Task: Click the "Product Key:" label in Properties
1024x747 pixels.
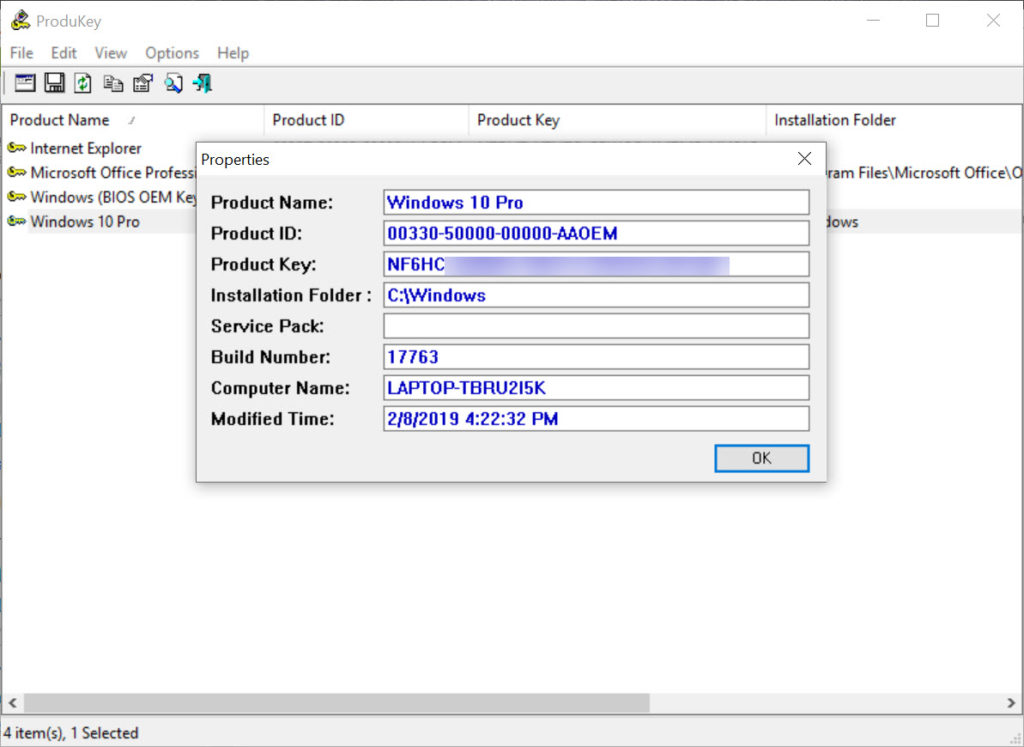Action: point(263,264)
